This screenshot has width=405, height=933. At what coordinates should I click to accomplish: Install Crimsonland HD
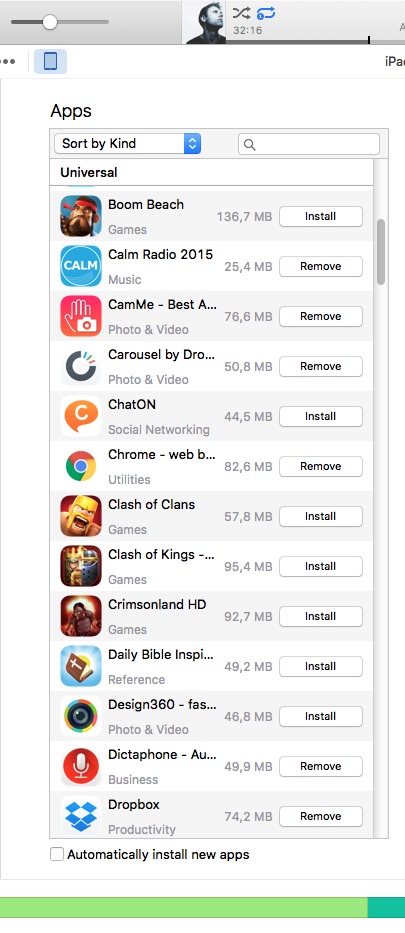pos(321,616)
